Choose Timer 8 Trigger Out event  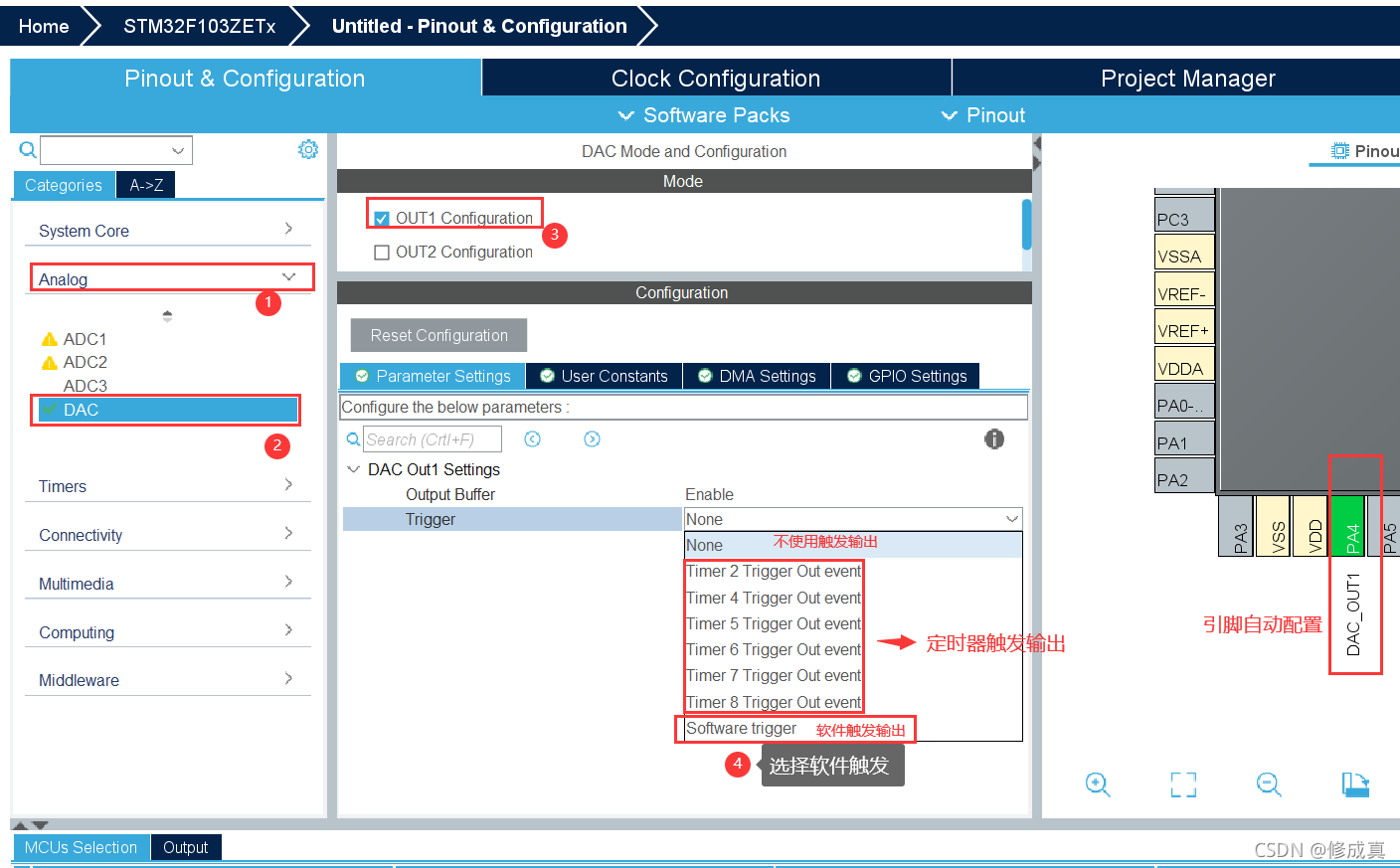tap(774, 702)
